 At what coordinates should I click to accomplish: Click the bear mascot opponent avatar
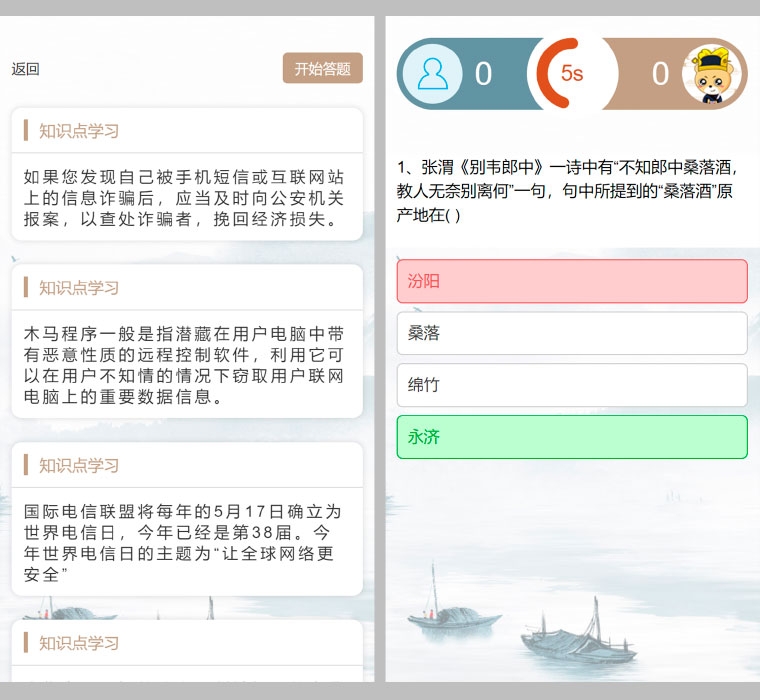click(714, 73)
